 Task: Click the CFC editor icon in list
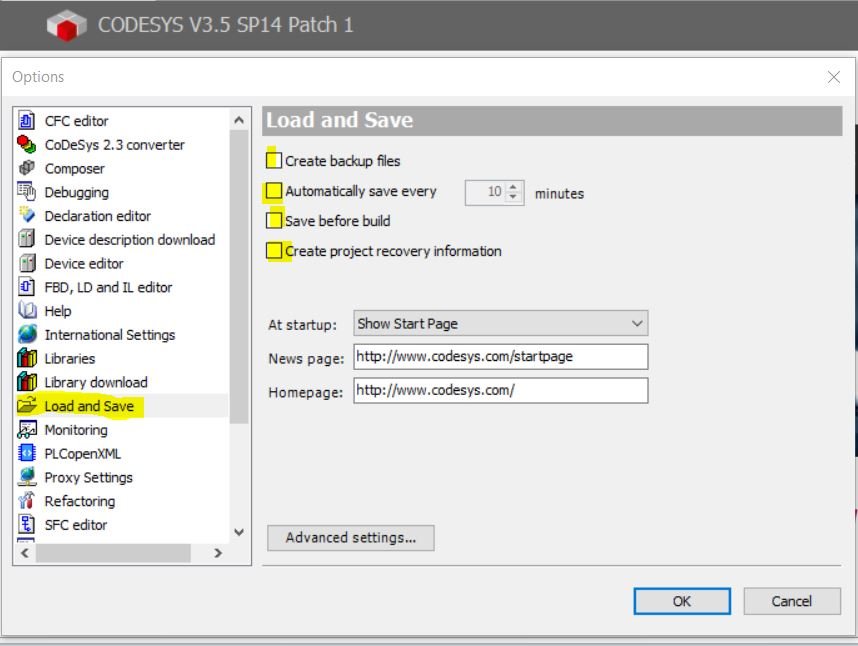[x=27, y=121]
